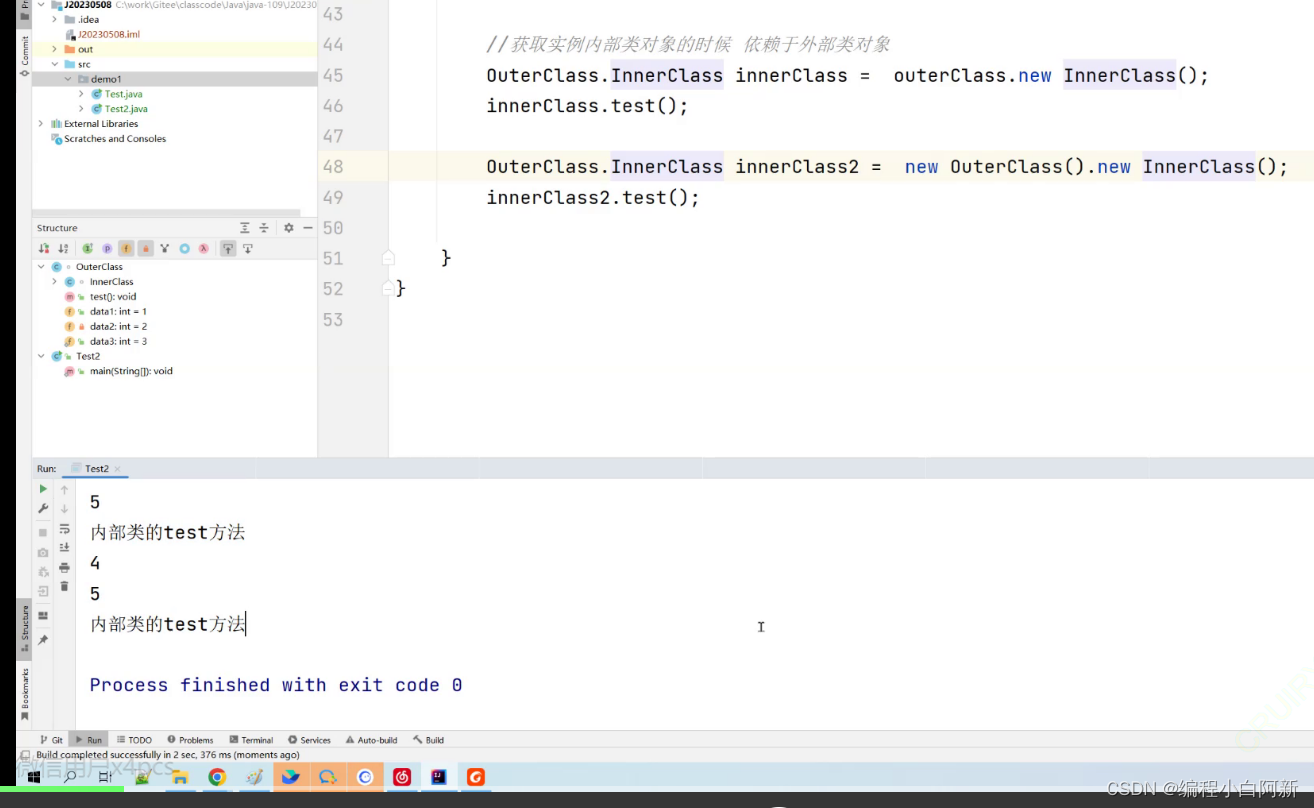Image resolution: width=1314 pixels, height=808 pixels.
Task: Toggle soft-wrap in Run console
Action: (x=64, y=529)
